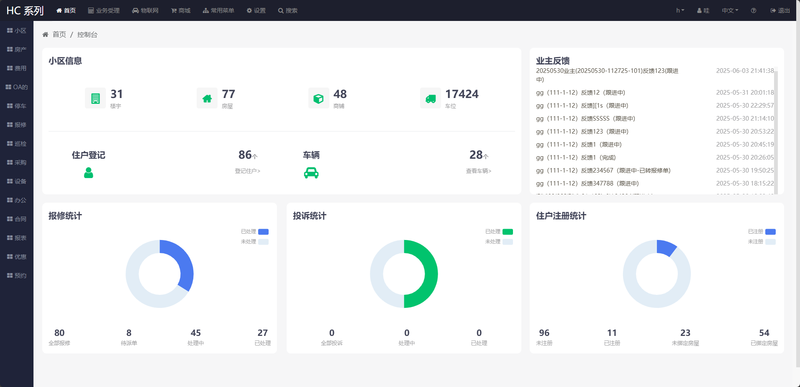Open 常用菜单 in top navigation

click(218, 10)
